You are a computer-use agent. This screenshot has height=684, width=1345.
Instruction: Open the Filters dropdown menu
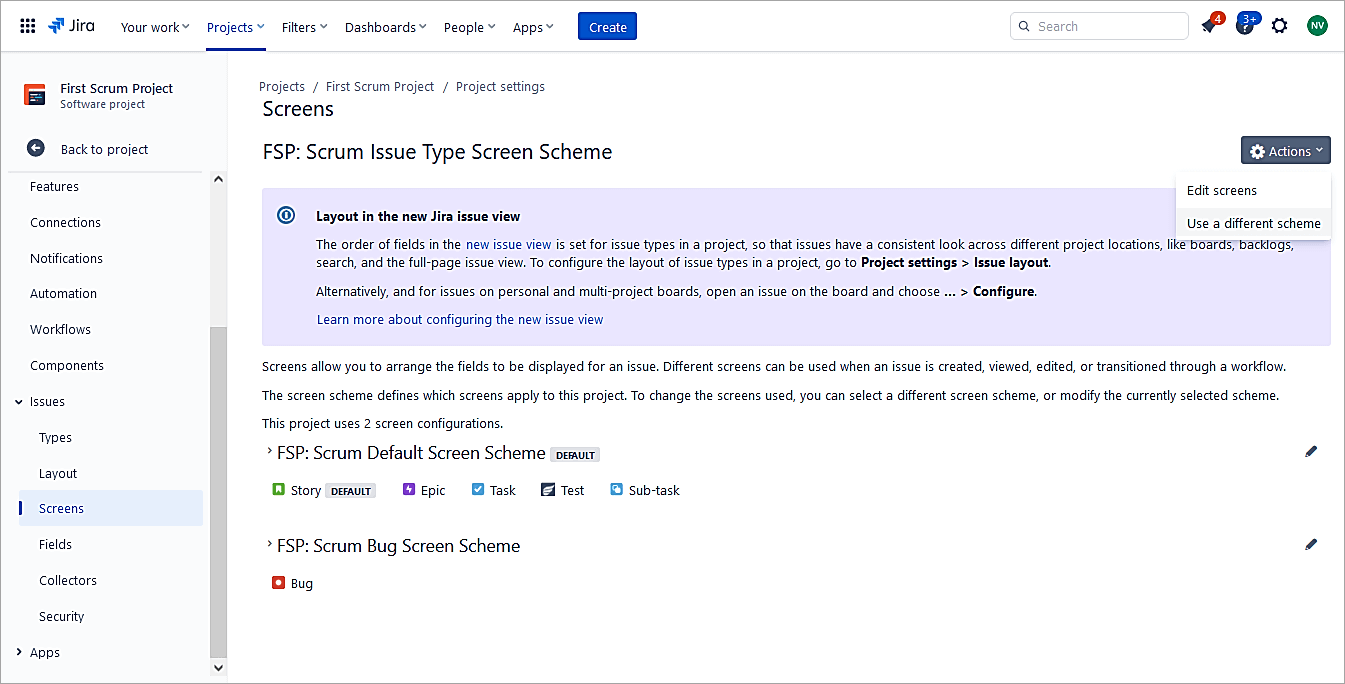pyautogui.click(x=304, y=27)
